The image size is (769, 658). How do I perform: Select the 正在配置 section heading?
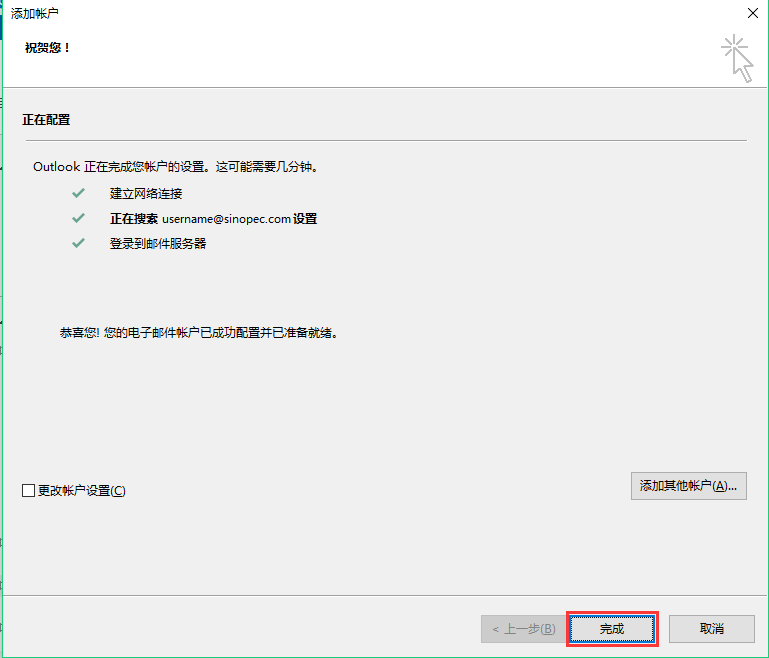[x=46, y=120]
